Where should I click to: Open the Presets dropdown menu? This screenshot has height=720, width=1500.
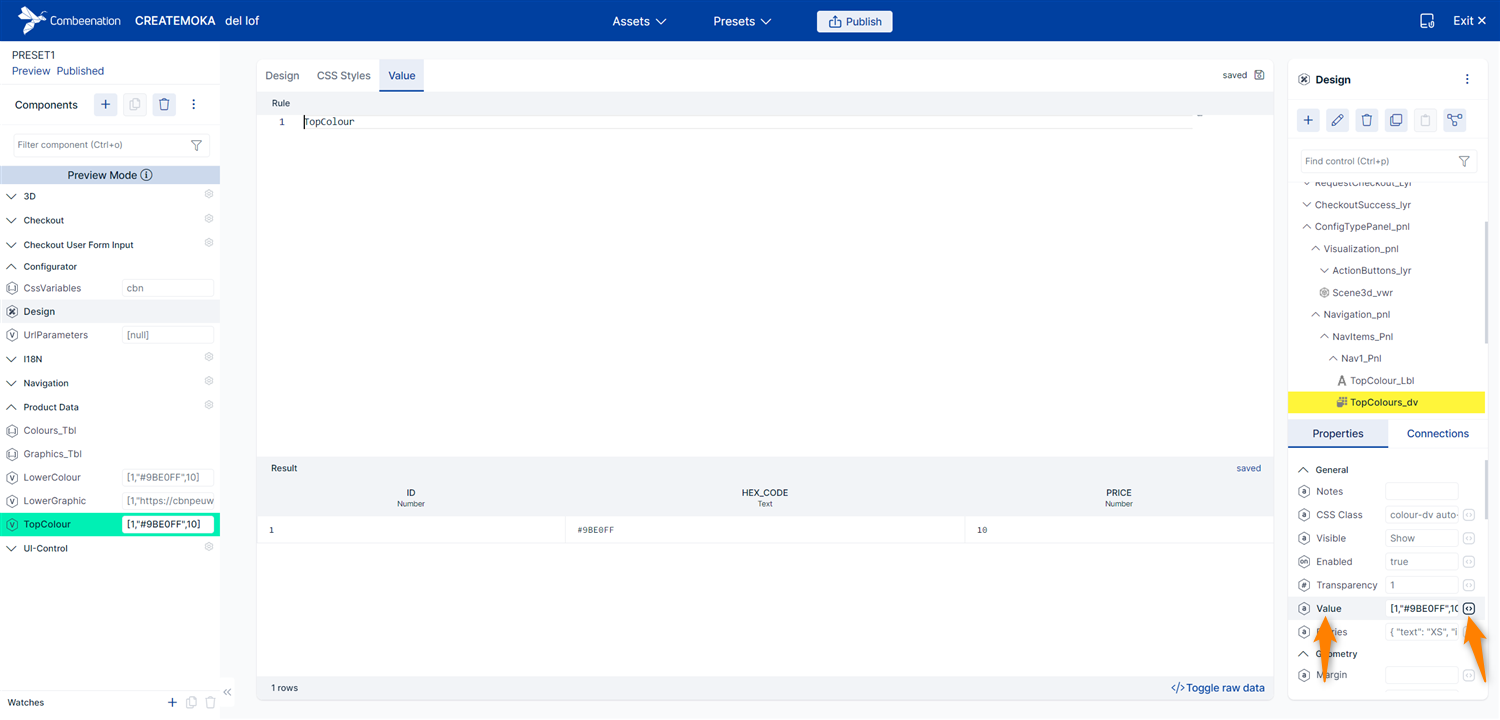pyautogui.click(x=741, y=21)
